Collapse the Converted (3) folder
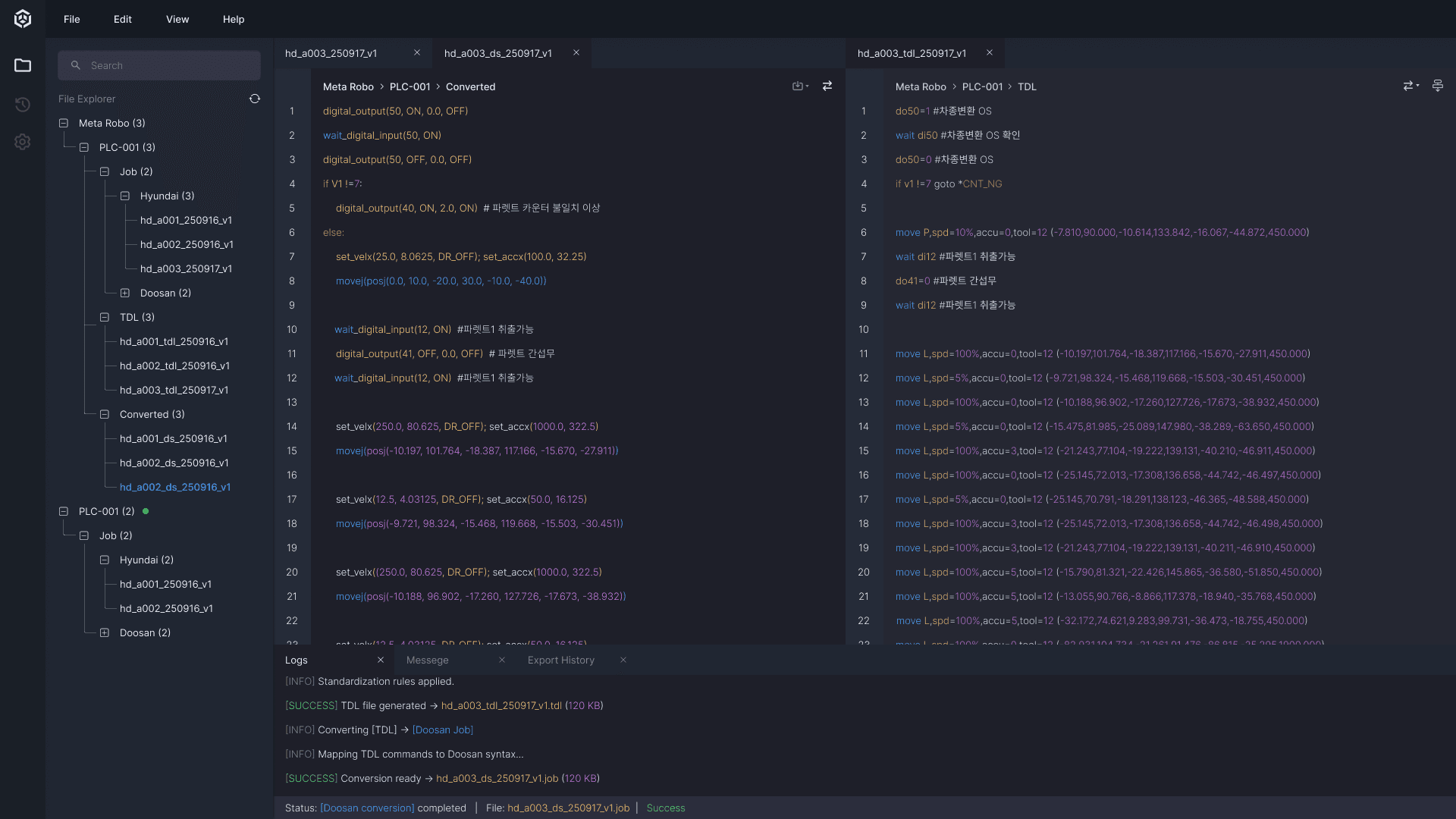The width and height of the screenshot is (1456, 819). [x=105, y=414]
